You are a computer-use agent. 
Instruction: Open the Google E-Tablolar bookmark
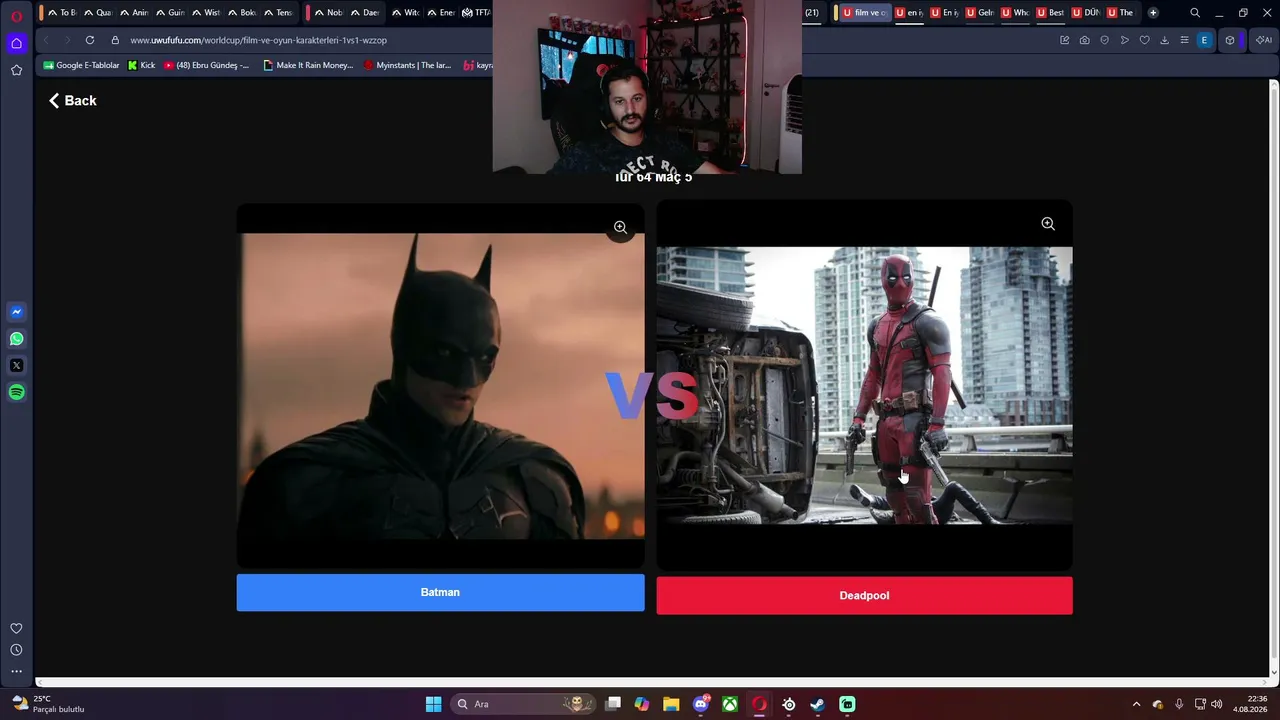[81, 65]
